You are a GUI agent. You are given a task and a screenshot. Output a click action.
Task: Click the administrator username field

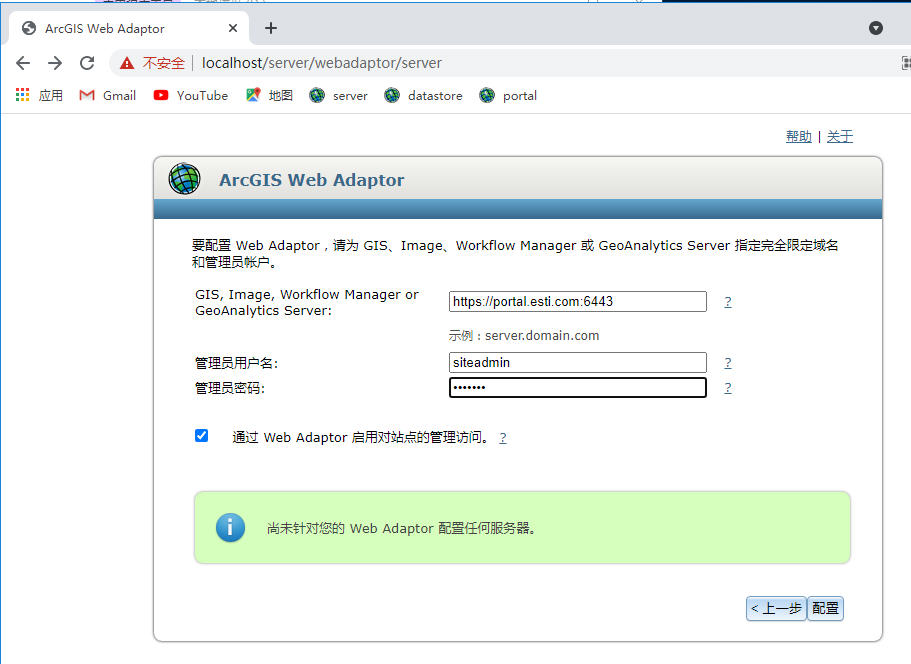pyautogui.click(x=578, y=362)
